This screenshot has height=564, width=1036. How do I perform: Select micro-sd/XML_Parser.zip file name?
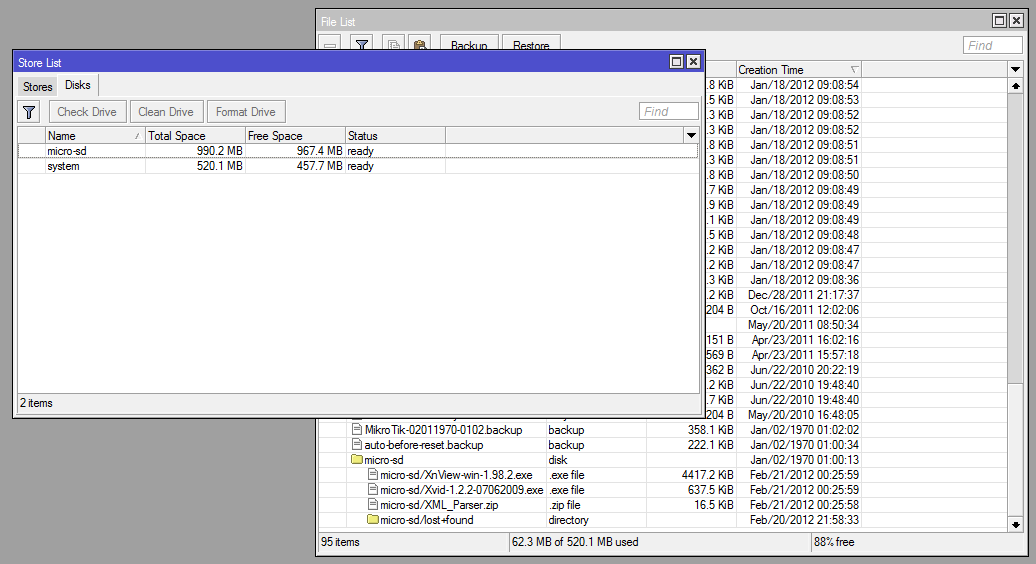[x=439, y=505]
